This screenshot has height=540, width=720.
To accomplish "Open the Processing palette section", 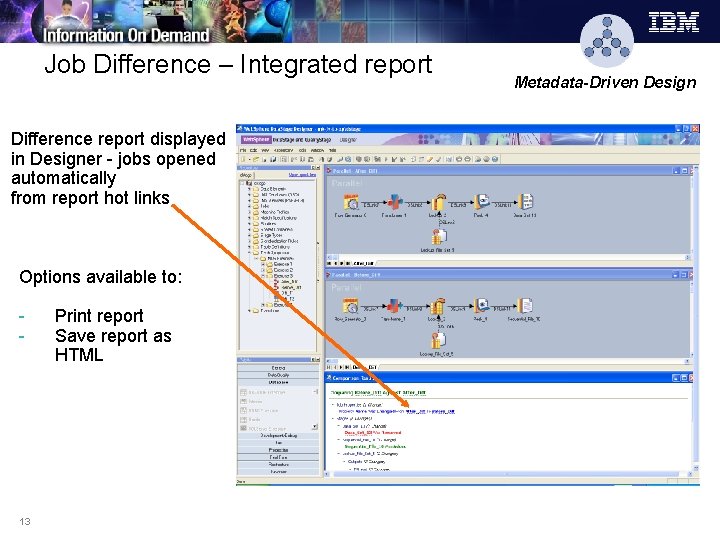I will point(278,450).
